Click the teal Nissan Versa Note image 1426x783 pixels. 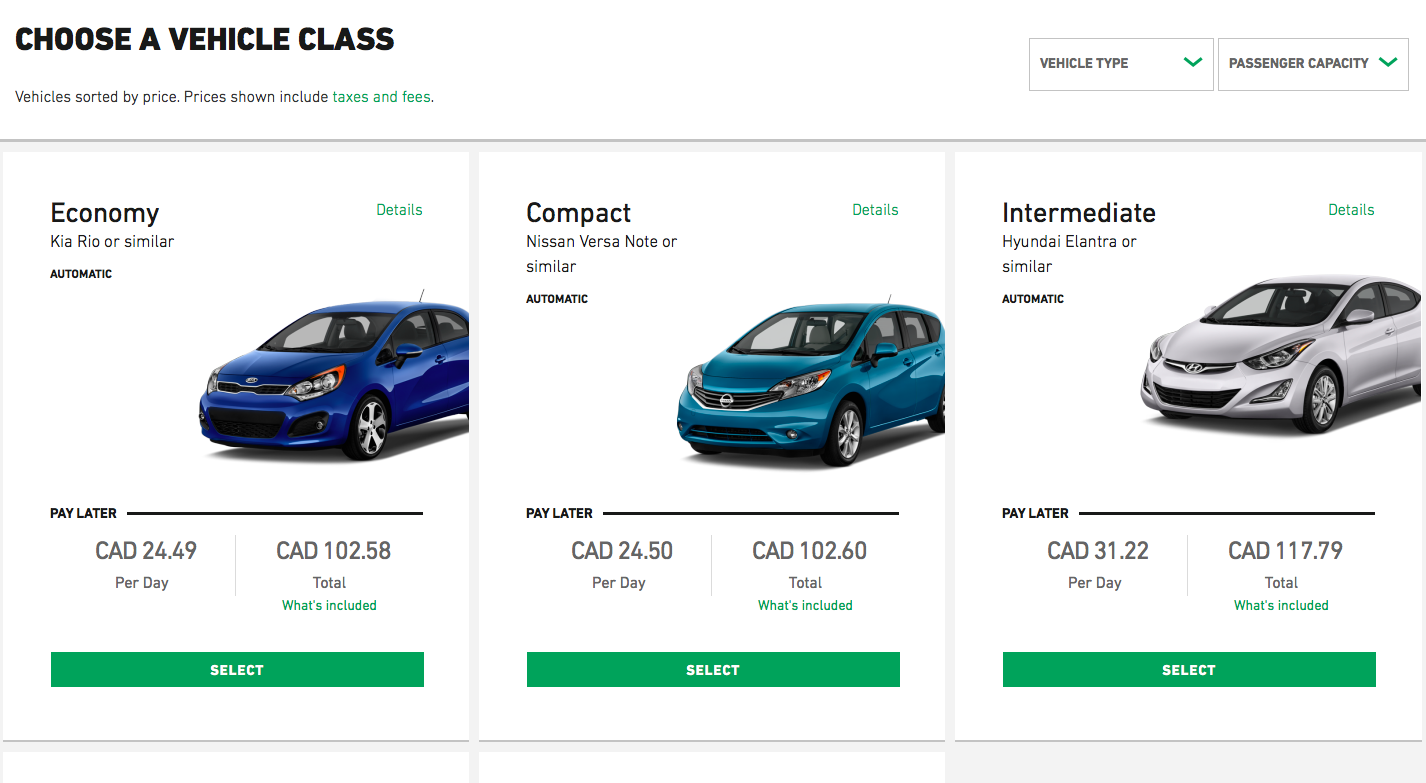coord(811,385)
